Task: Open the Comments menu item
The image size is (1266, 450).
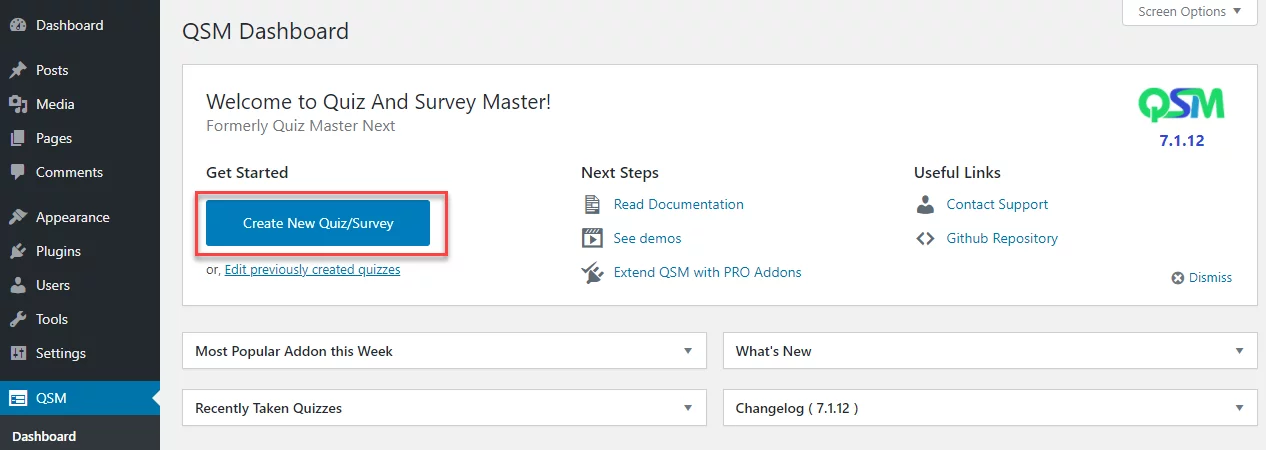Action: click(80, 172)
